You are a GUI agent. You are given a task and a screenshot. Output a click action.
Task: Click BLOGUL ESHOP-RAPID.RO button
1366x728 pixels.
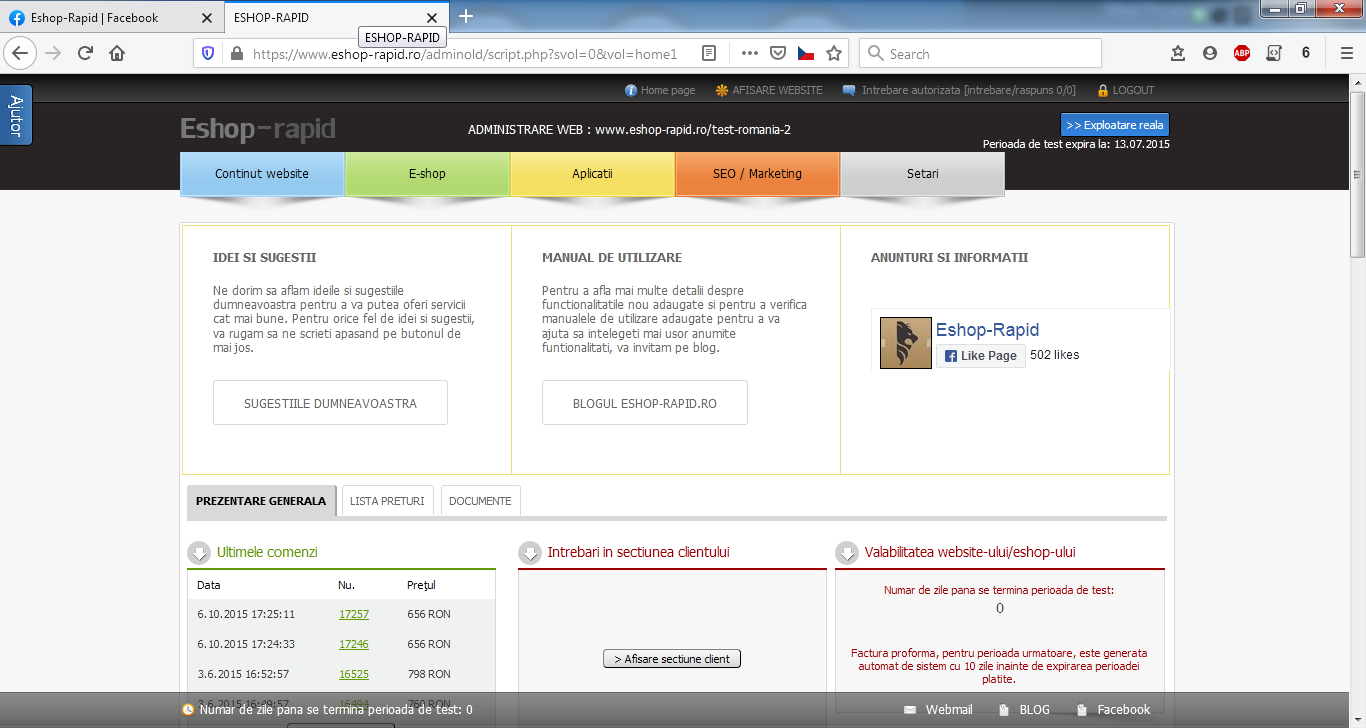coord(645,403)
